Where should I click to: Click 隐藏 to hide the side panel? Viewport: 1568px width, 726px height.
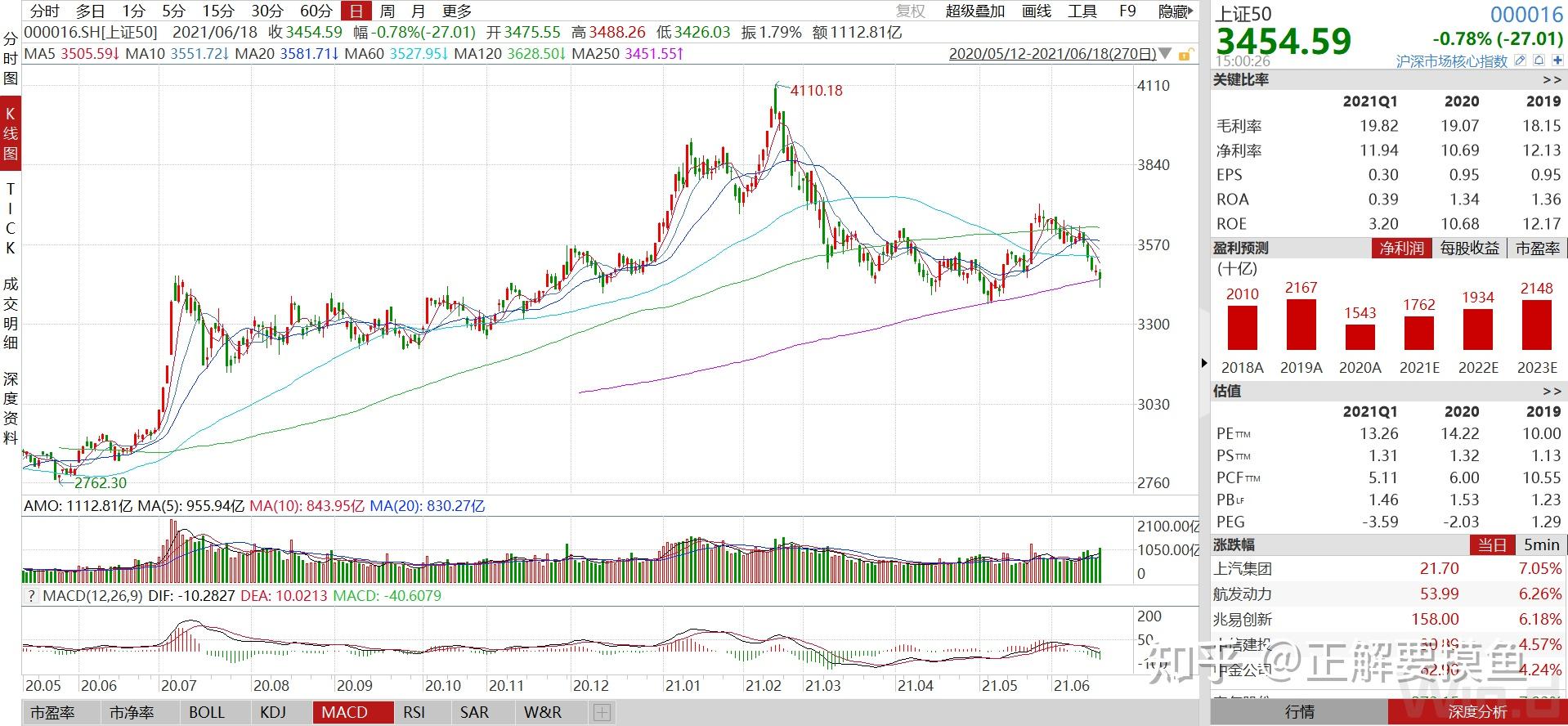(1175, 11)
